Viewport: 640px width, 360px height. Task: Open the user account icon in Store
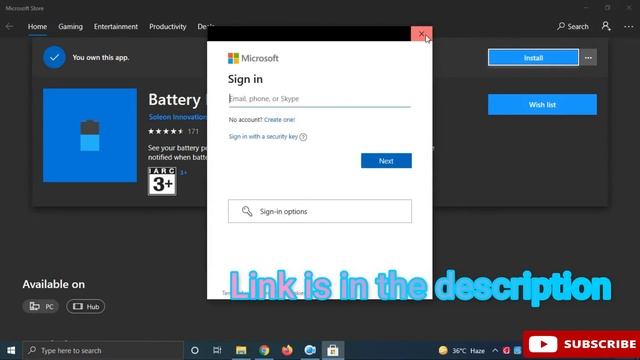click(606, 27)
